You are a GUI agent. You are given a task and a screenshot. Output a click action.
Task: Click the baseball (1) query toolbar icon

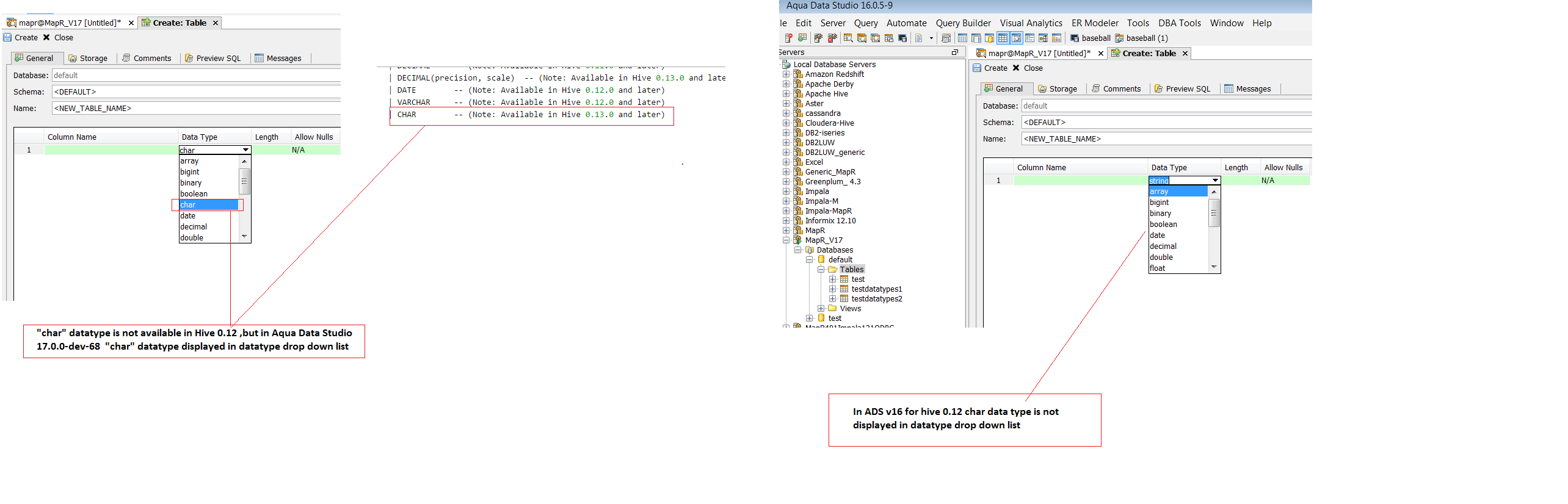point(1119,38)
